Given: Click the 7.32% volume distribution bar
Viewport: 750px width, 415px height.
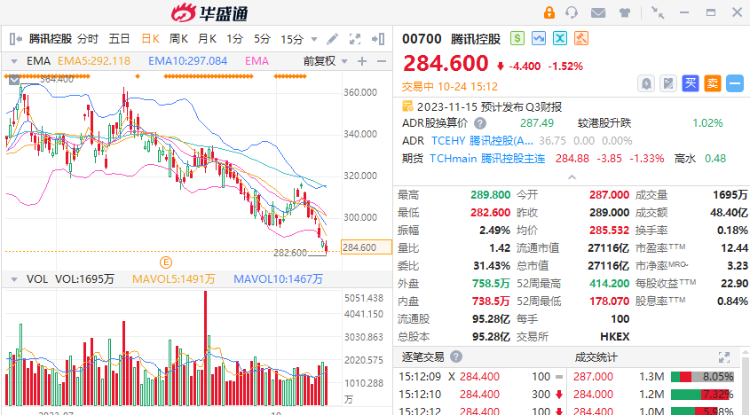Looking at the screenshot, I should [702, 395].
